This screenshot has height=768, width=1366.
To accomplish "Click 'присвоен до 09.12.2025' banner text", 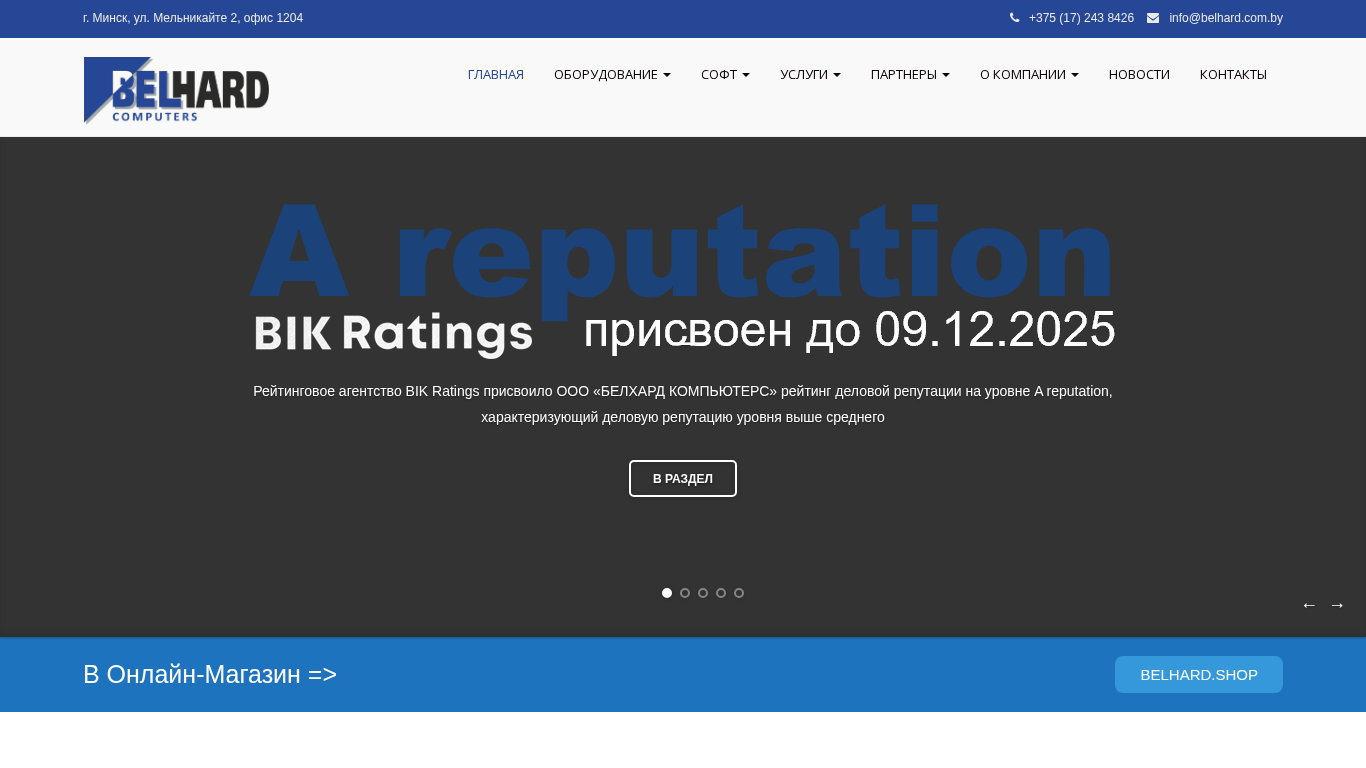I will (x=849, y=330).
